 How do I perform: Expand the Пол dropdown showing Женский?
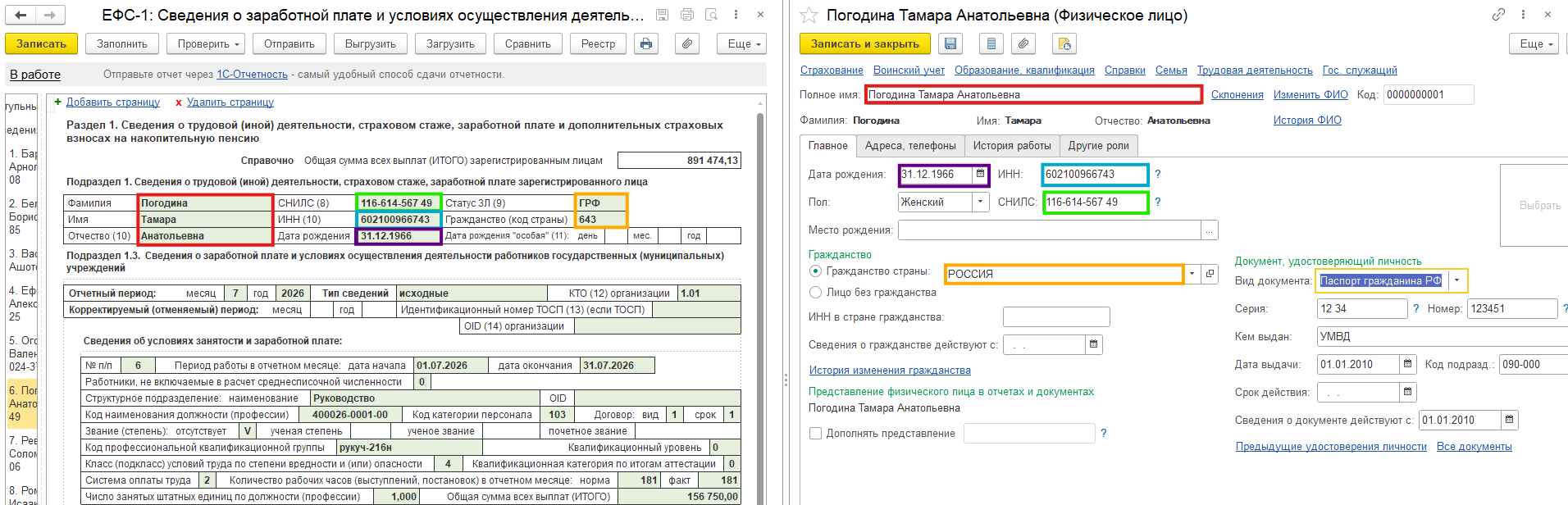click(981, 202)
